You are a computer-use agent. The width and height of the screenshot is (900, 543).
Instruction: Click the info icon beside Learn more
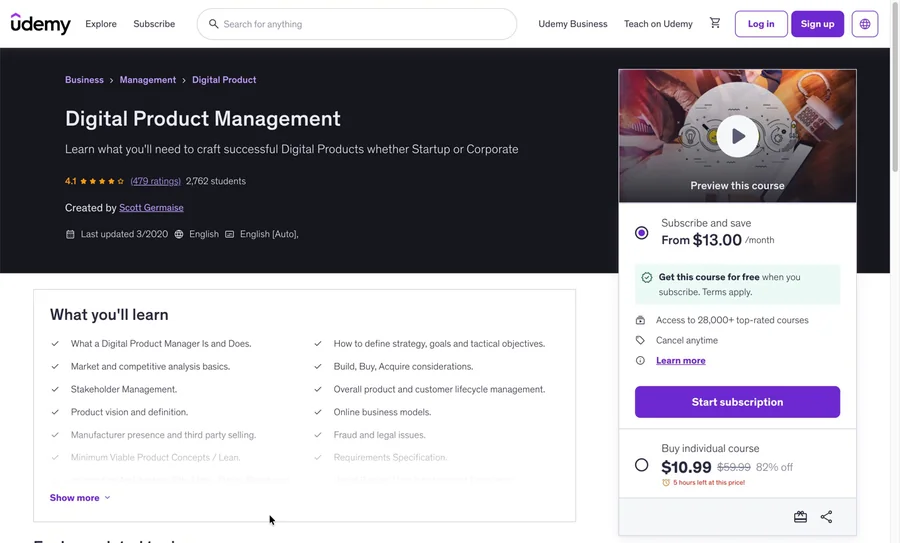coord(640,360)
